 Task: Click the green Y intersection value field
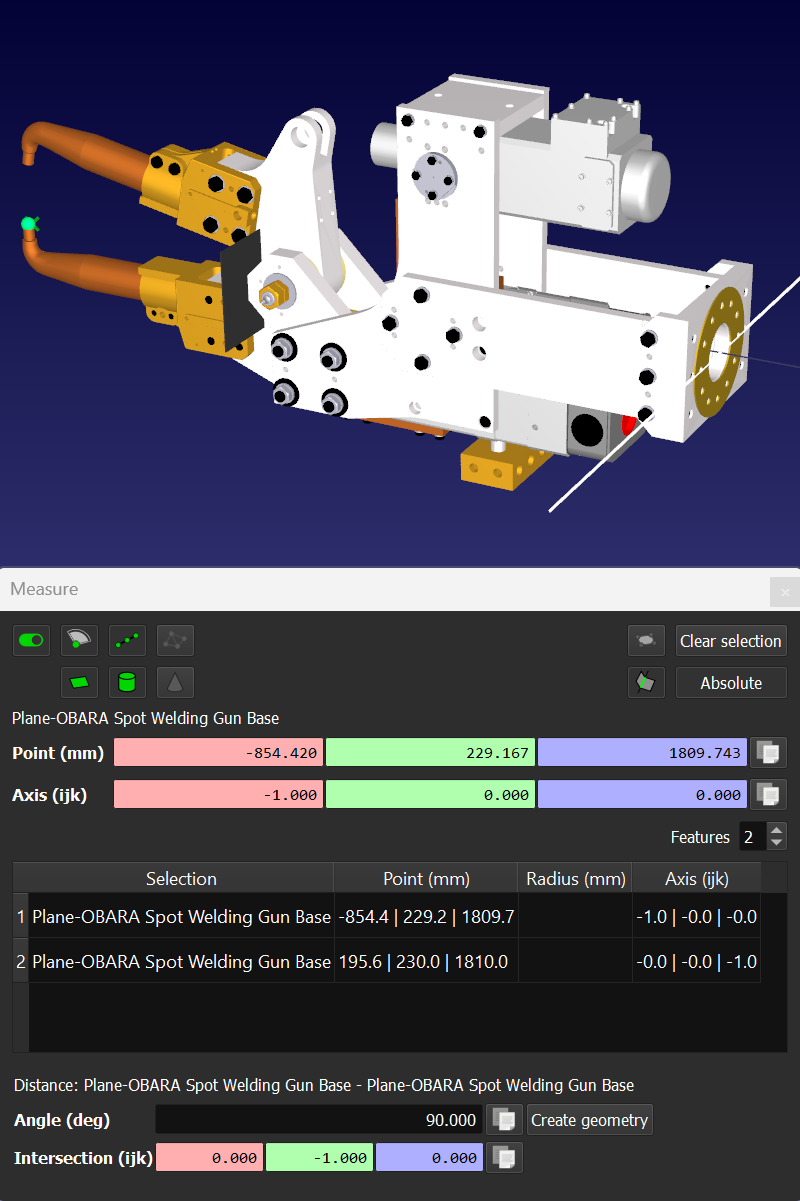[319, 1157]
